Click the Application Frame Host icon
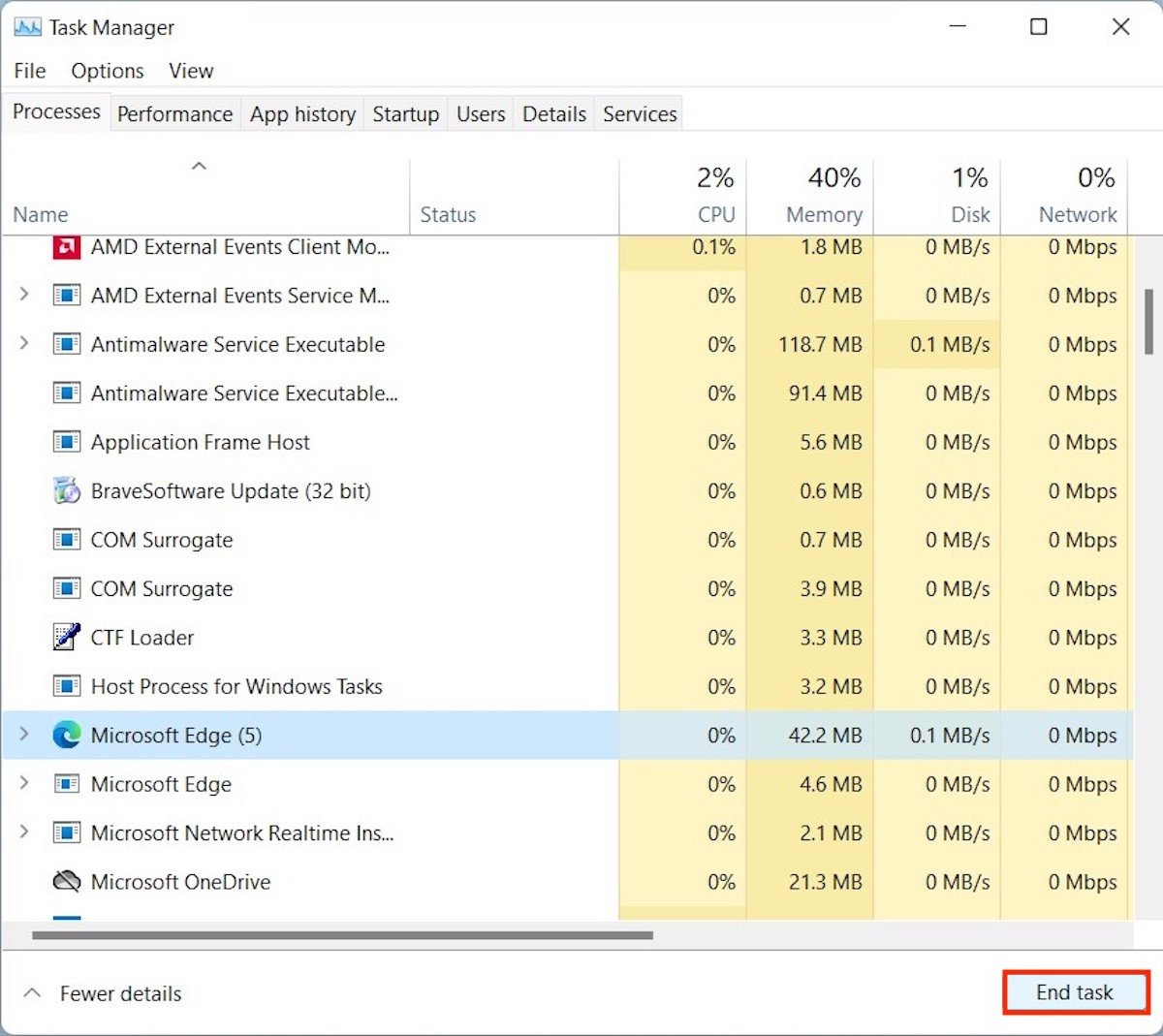 coord(66,442)
